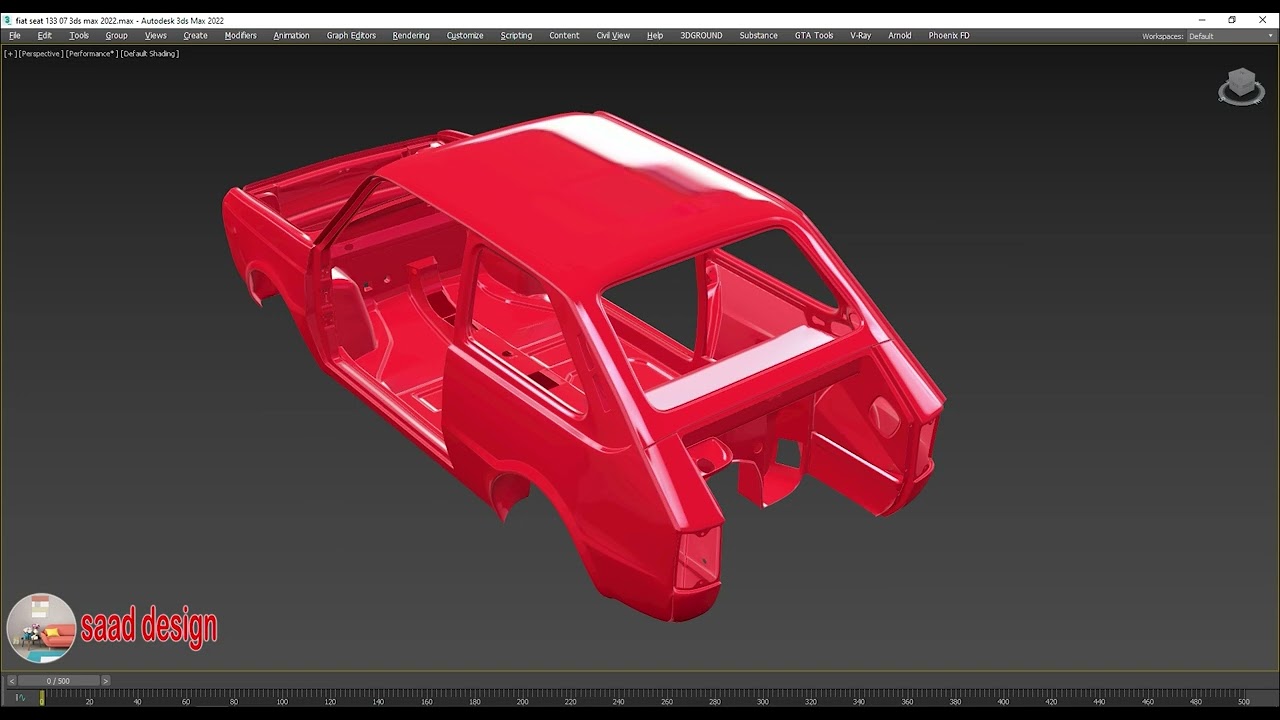The image size is (1280, 720).
Task: Click the viewport [+] general menu label
Action: pyautogui.click(x=10, y=54)
